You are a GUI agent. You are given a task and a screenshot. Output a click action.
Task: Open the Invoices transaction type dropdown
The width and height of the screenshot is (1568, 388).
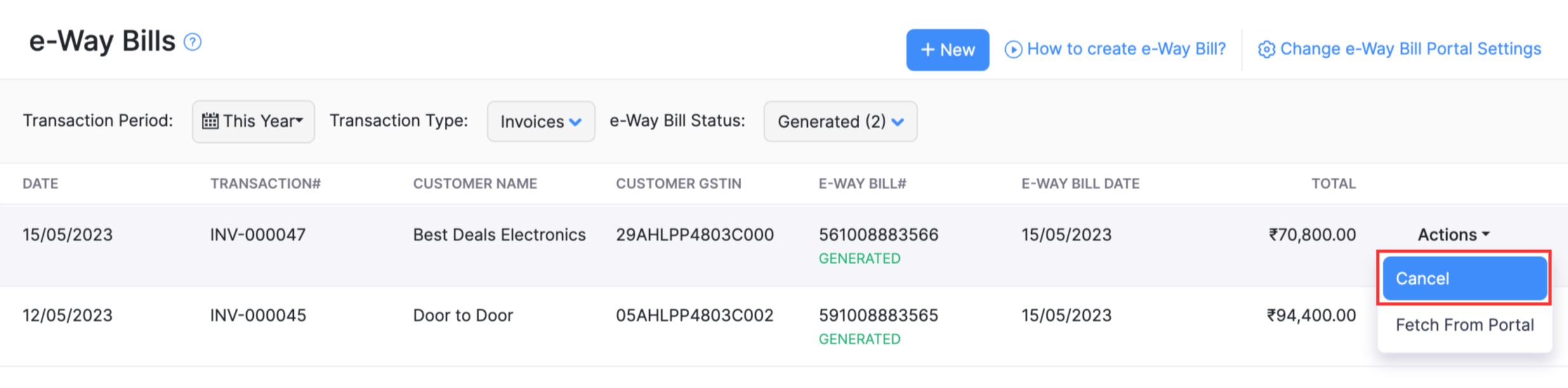(540, 121)
